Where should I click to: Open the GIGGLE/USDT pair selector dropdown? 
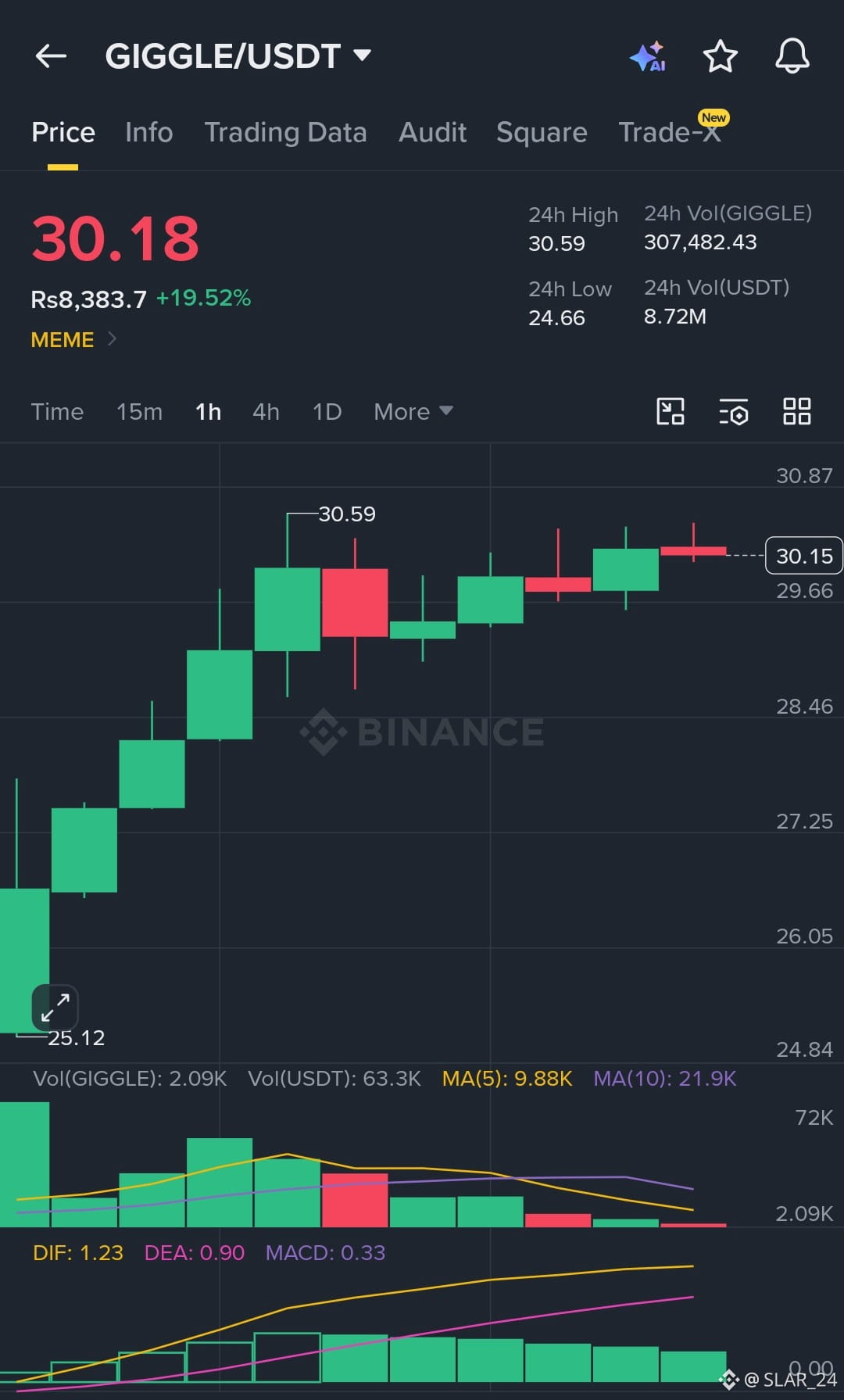tap(238, 56)
